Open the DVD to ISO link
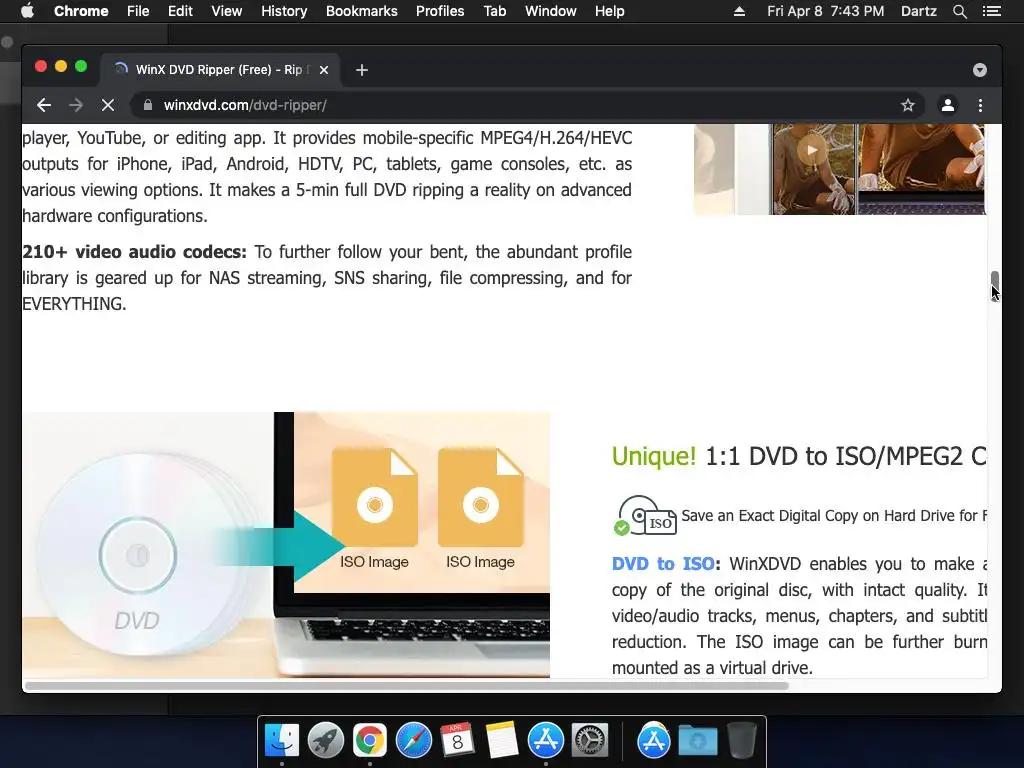The image size is (1024, 768). click(663, 564)
